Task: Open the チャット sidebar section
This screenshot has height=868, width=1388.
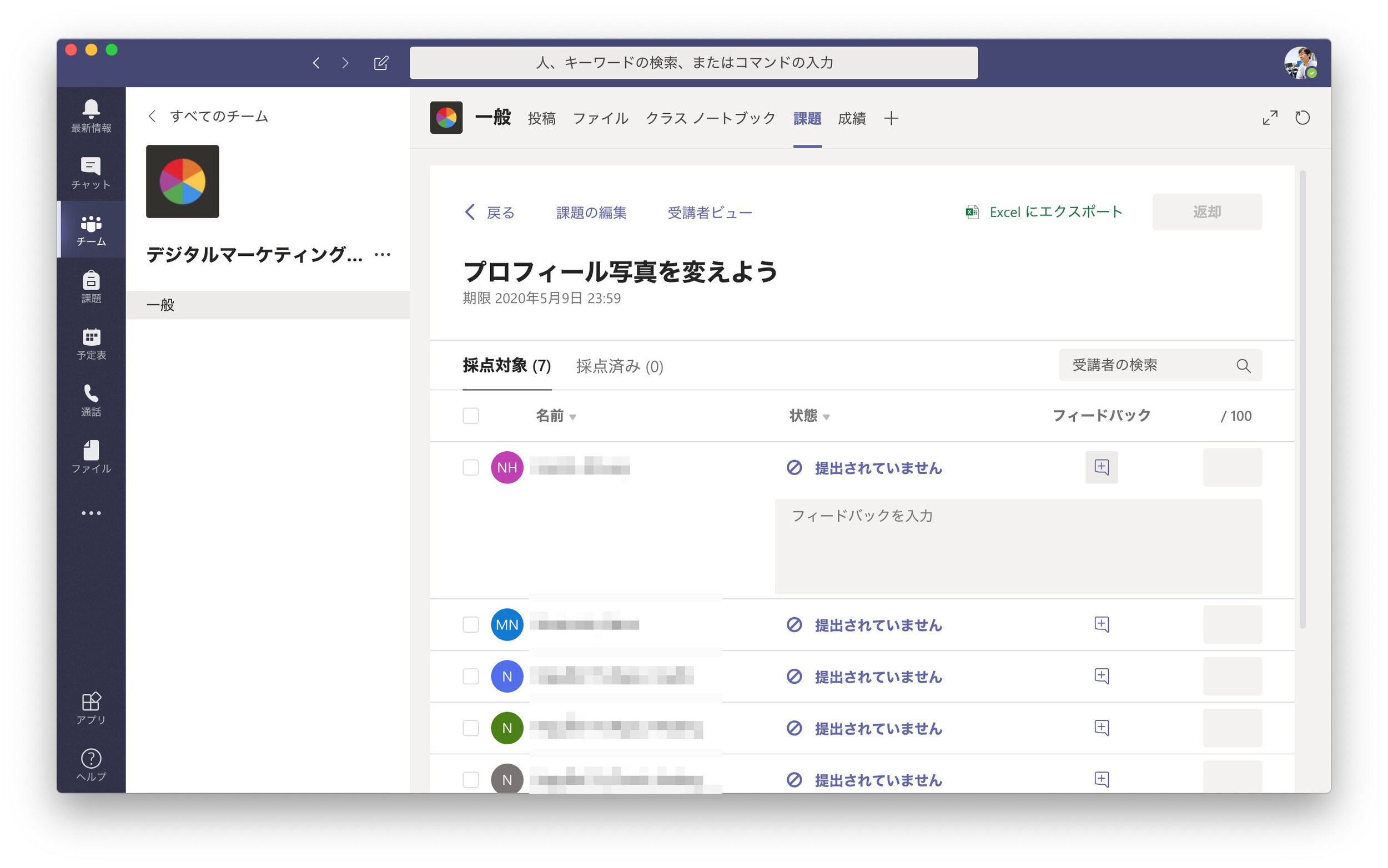Action: coord(90,172)
